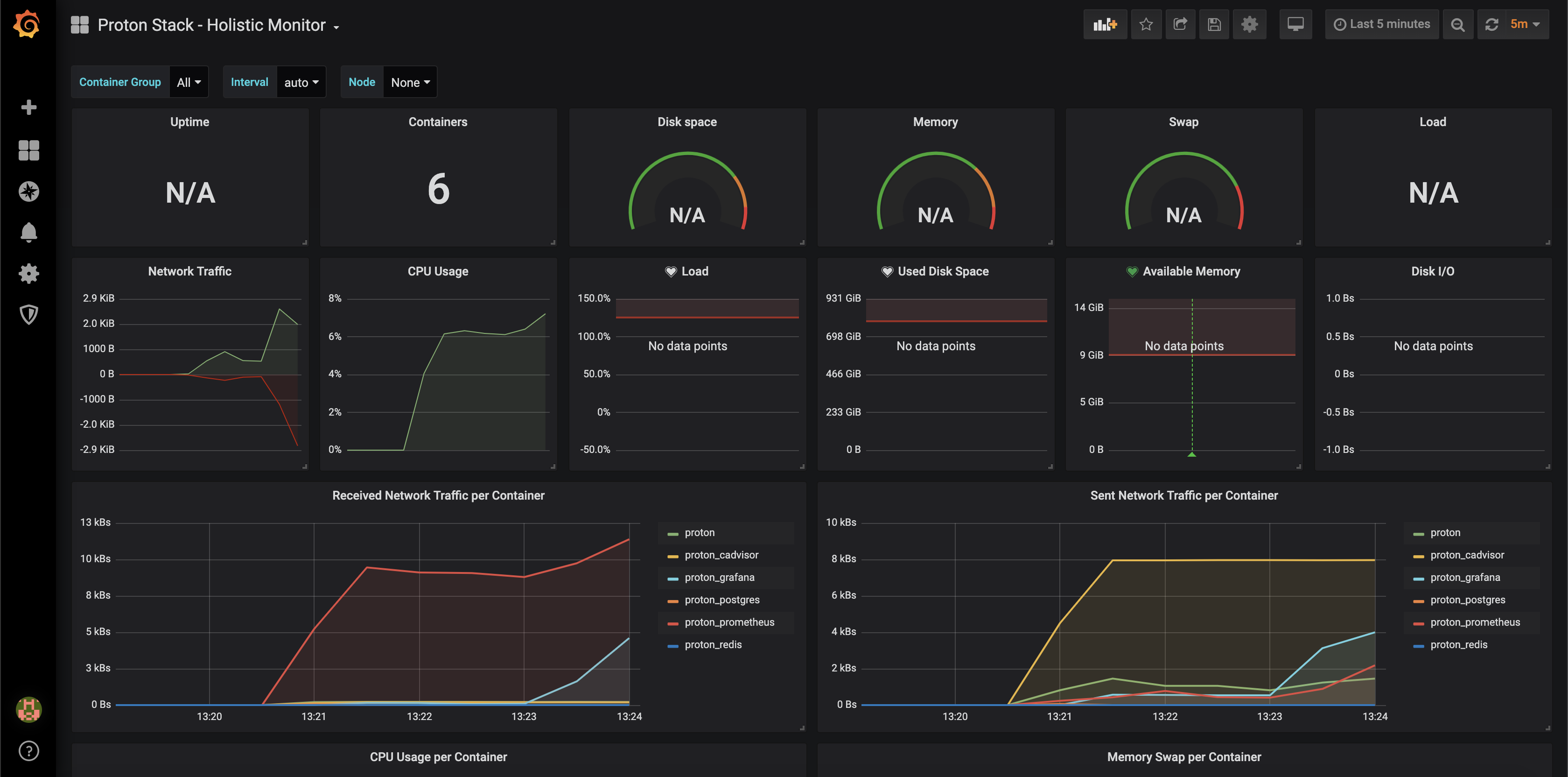Click the Grafana logo home icon
Screen dimensions: 1568x777
(28, 24)
